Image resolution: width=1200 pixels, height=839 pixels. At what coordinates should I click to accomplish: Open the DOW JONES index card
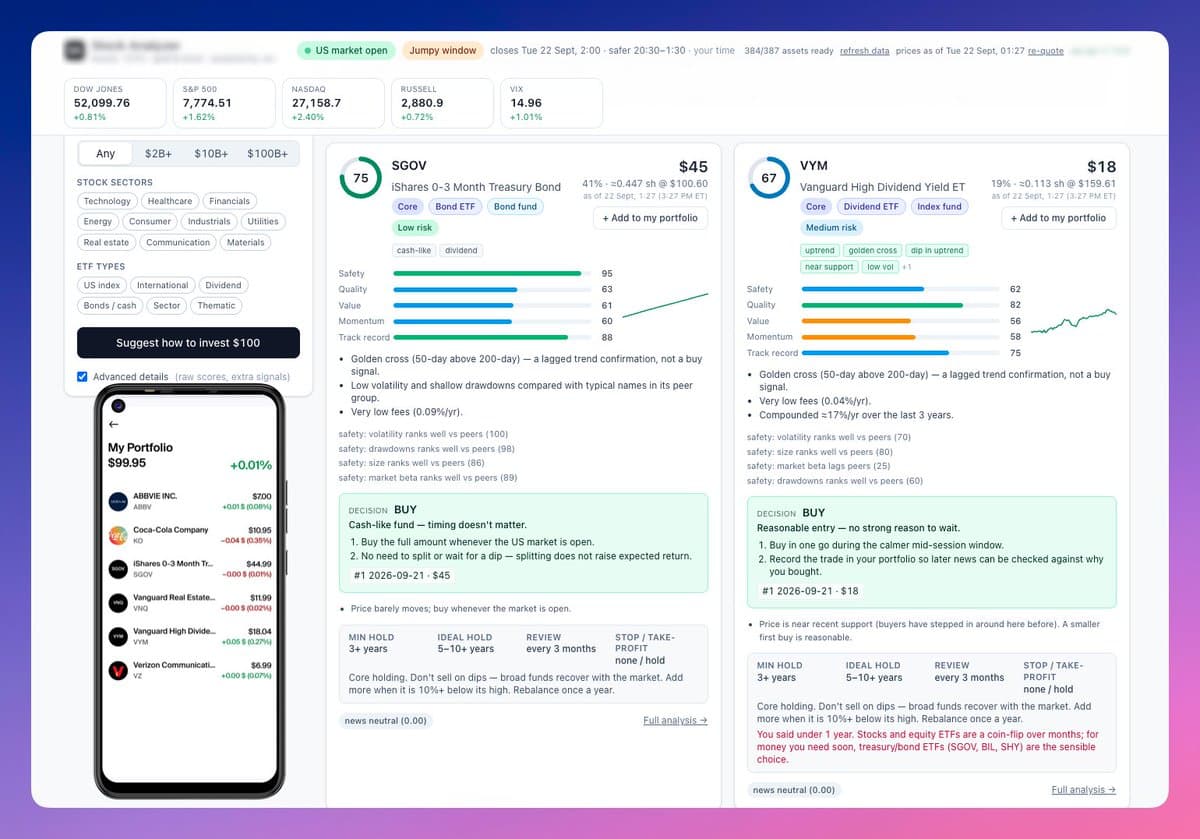click(116, 103)
